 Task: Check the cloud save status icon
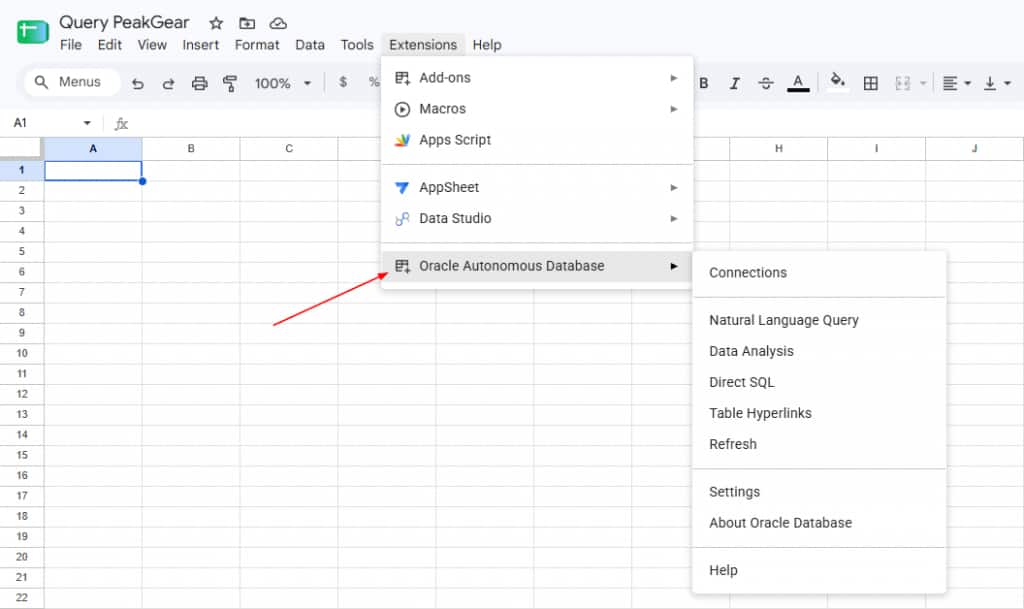(x=278, y=23)
